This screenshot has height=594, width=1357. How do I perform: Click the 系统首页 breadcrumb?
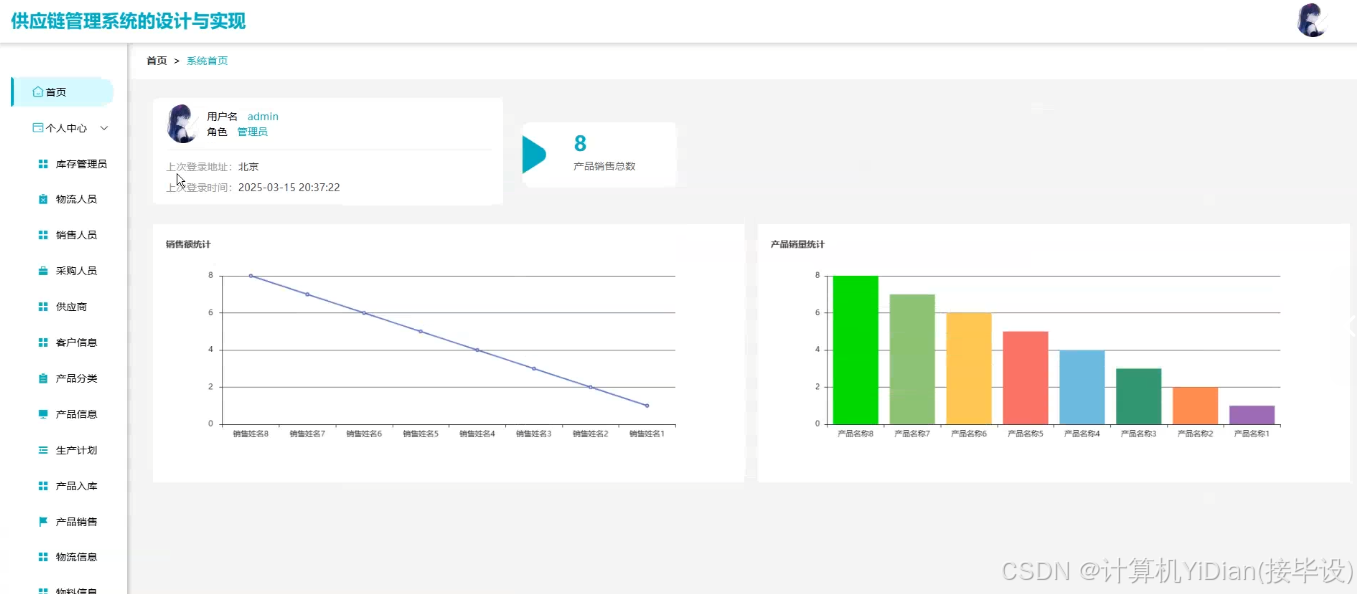coord(207,61)
